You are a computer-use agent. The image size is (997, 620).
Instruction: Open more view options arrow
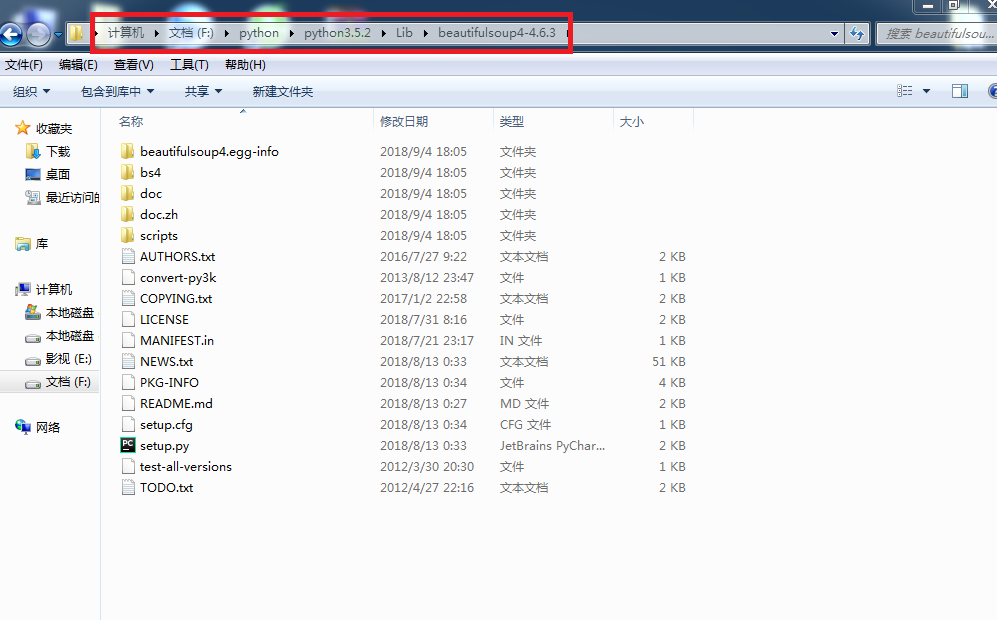click(926, 91)
